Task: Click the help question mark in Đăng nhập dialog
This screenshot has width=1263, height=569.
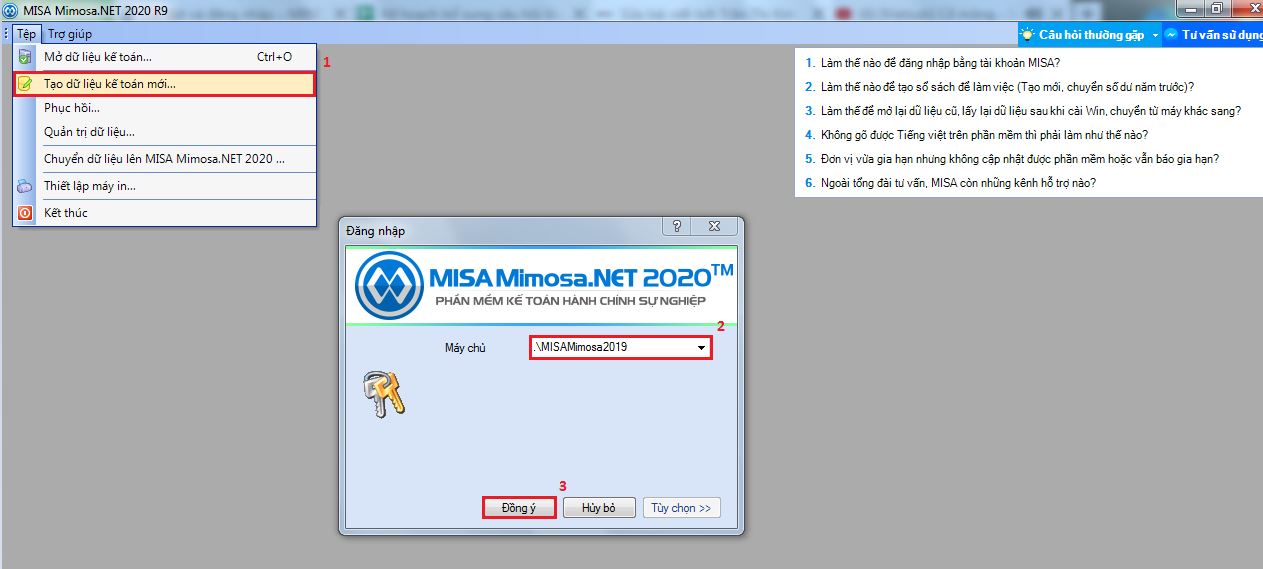Action: click(x=677, y=227)
